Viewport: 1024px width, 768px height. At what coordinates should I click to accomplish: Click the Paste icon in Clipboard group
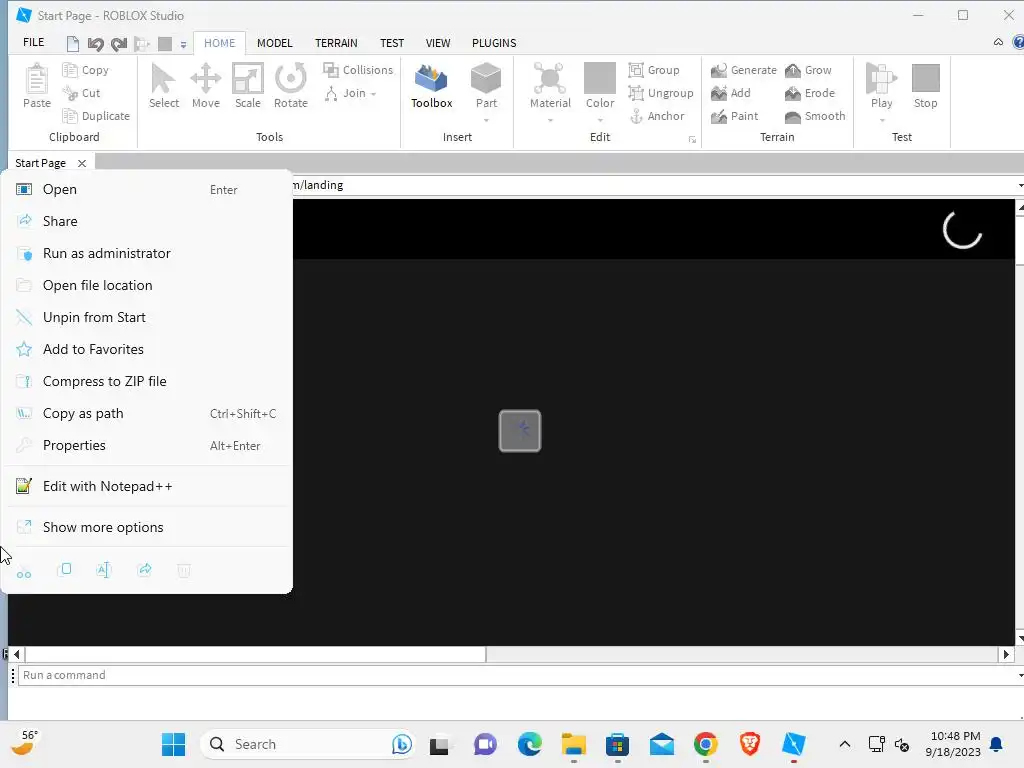click(37, 79)
